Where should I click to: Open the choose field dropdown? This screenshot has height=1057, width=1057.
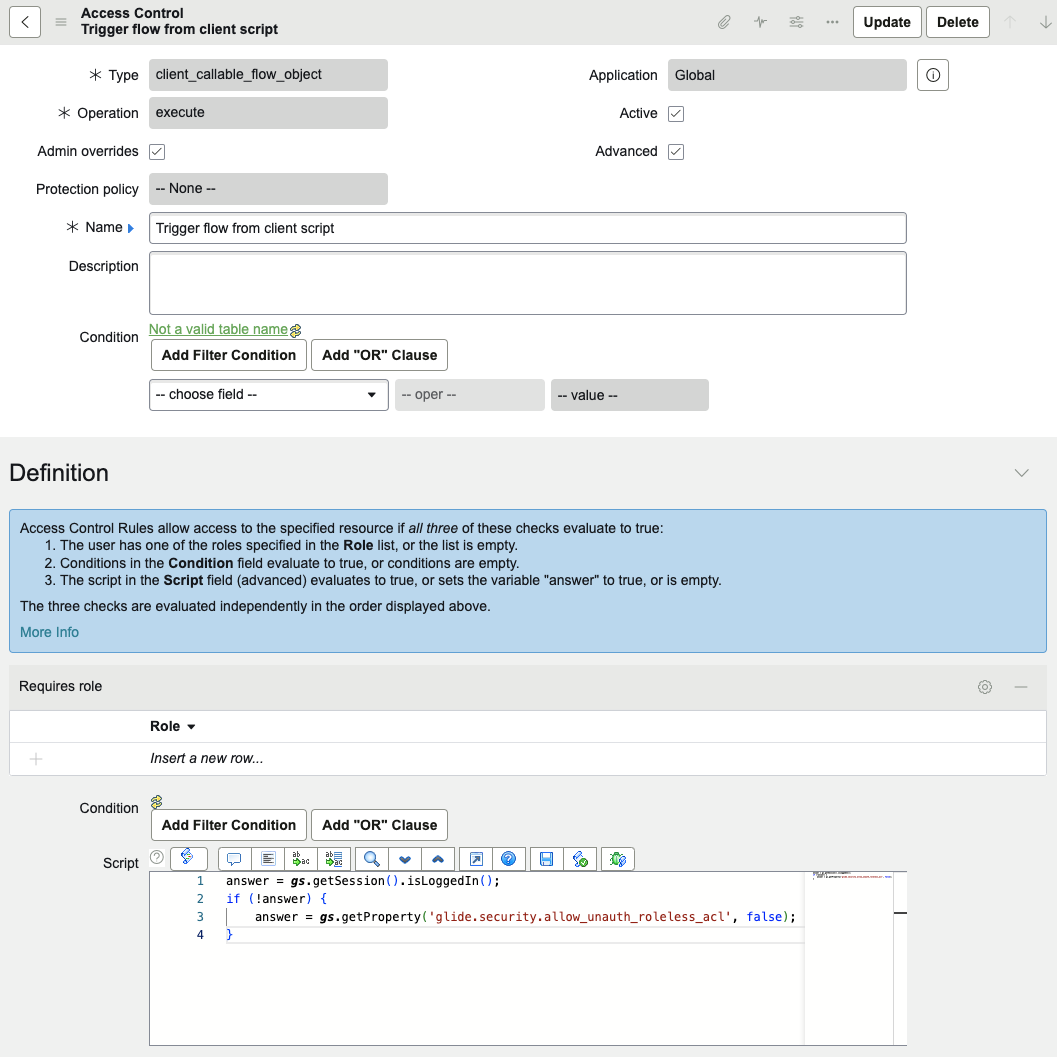point(268,394)
